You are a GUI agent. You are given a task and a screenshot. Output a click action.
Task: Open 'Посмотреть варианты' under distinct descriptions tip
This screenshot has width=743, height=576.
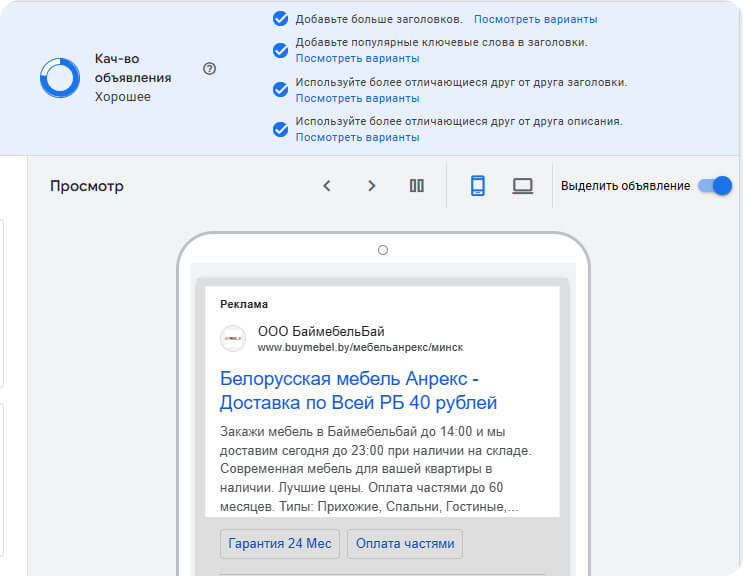357,137
